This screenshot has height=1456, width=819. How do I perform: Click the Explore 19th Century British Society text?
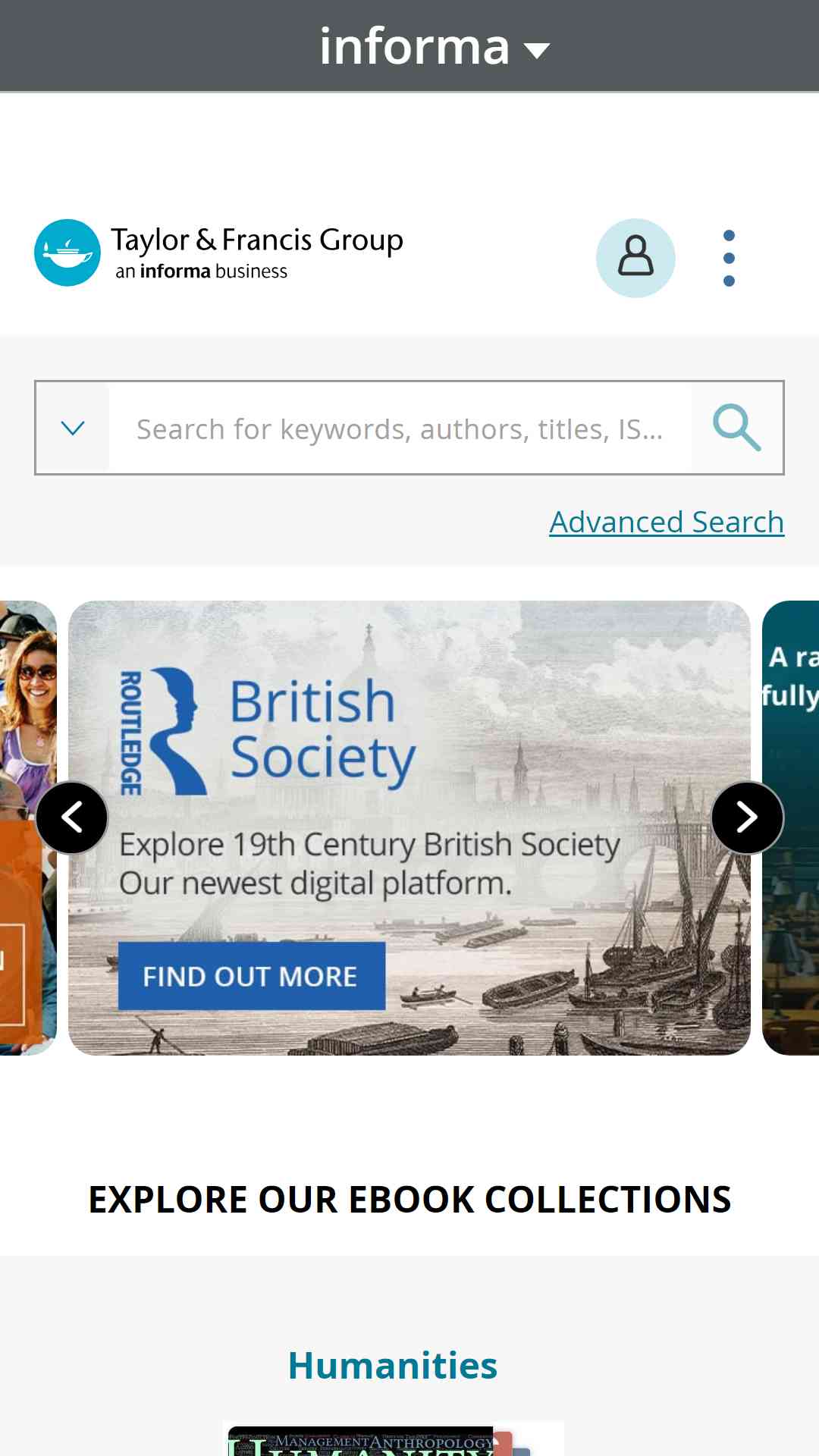[x=370, y=844]
